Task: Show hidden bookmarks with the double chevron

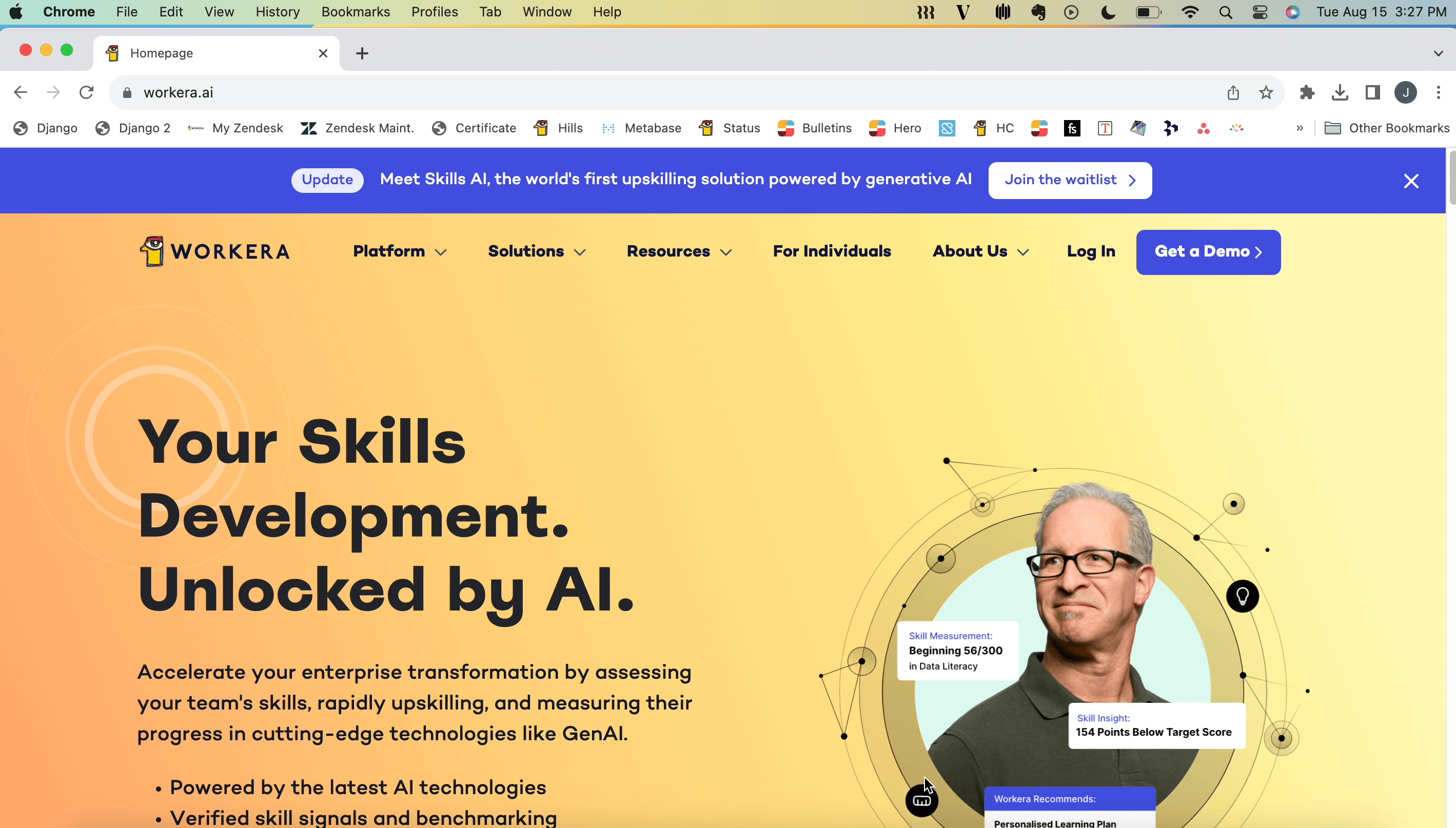Action: [x=1300, y=128]
